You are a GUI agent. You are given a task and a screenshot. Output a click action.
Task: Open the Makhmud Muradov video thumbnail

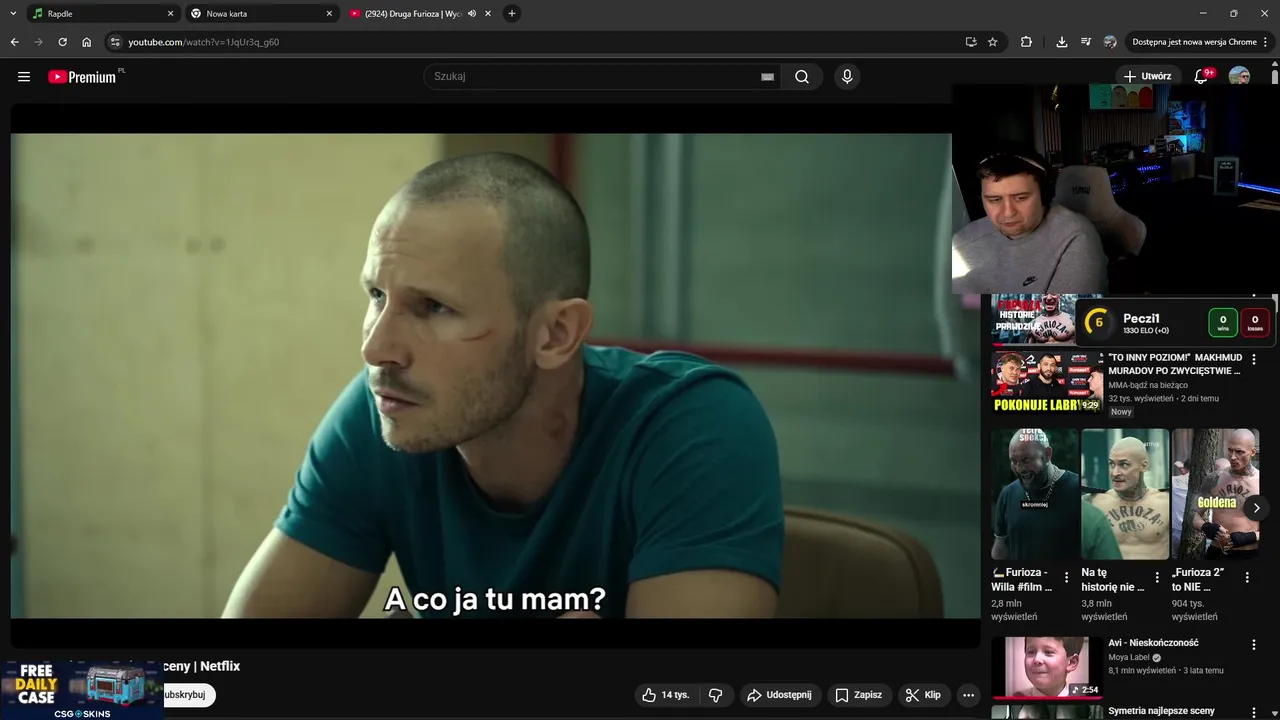[1046, 381]
